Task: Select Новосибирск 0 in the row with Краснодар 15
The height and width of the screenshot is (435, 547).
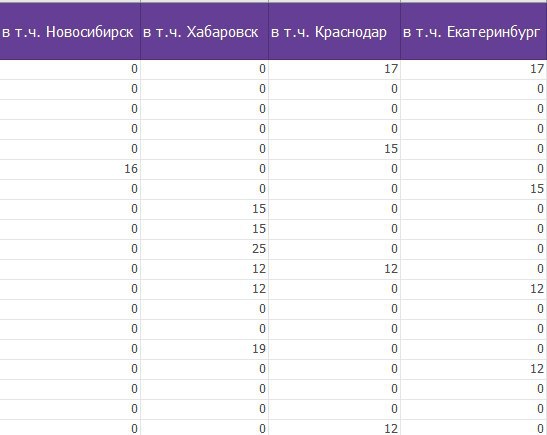Action: pyautogui.click(x=70, y=149)
